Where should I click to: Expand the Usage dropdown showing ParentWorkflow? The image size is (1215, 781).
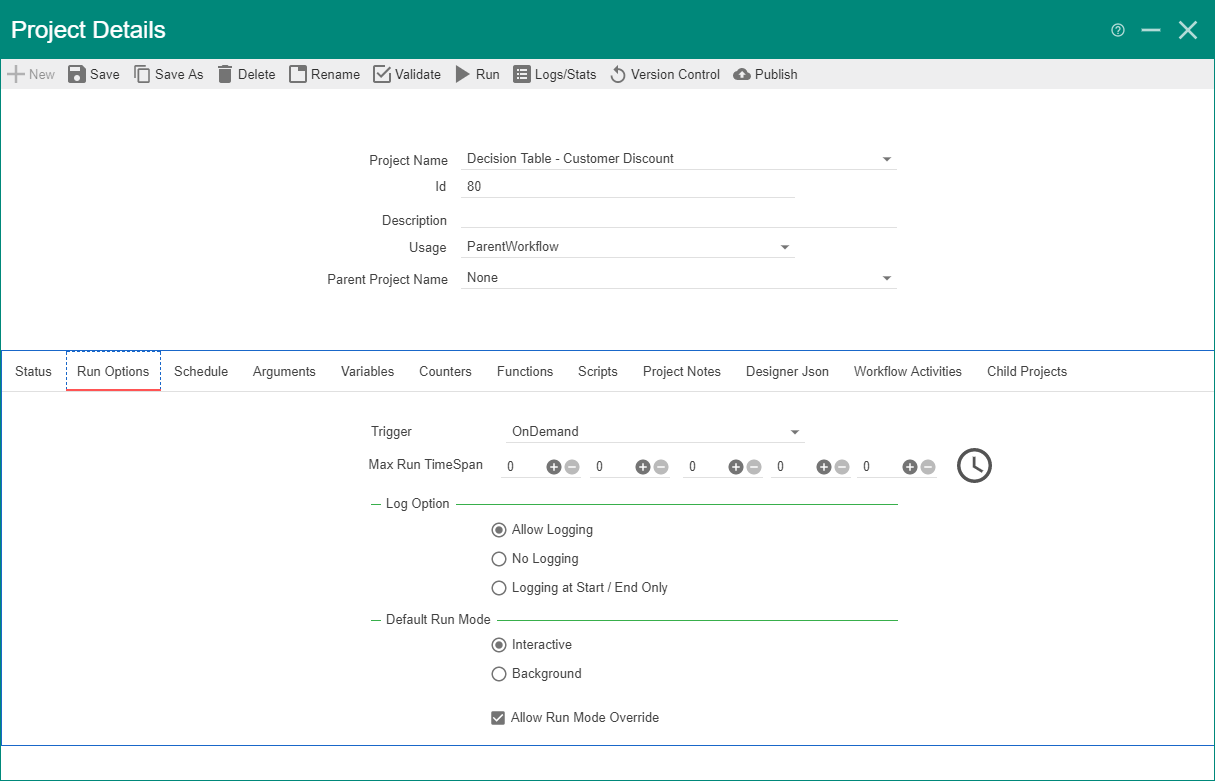pyautogui.click(x=785, y=247)
